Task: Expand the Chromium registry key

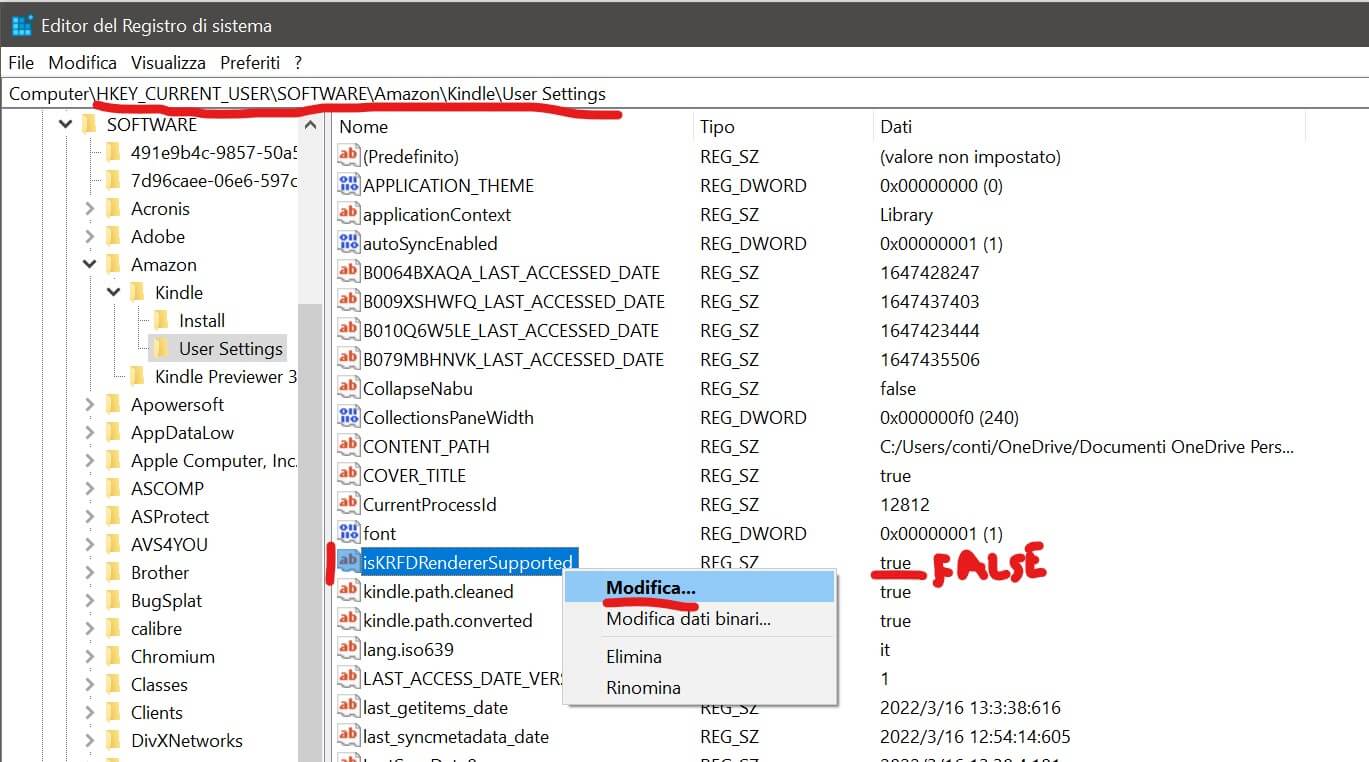Action: click(90, 657)
